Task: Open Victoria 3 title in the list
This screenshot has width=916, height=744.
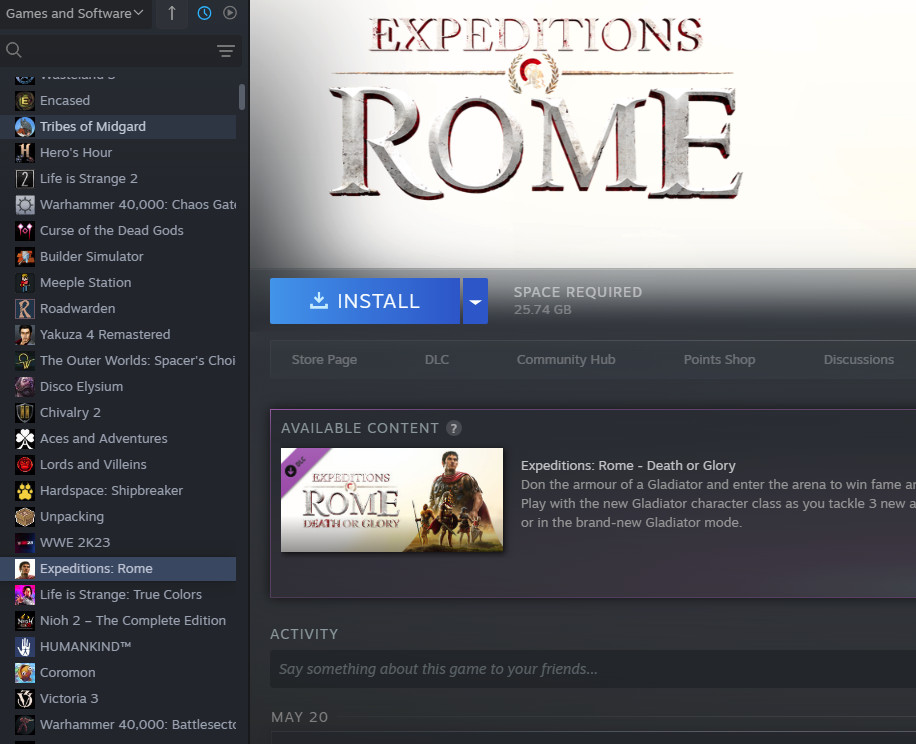Action: (x=69, y=698)
